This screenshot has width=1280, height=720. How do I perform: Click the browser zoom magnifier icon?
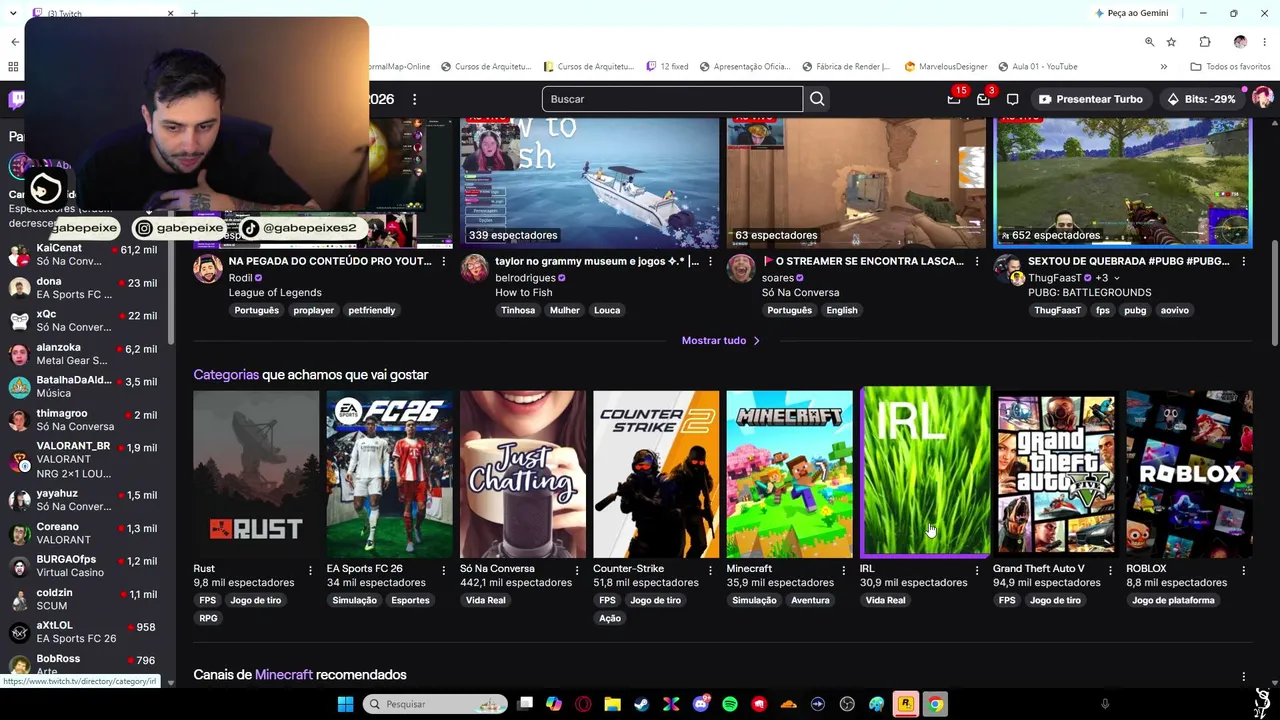[1149, 42]
